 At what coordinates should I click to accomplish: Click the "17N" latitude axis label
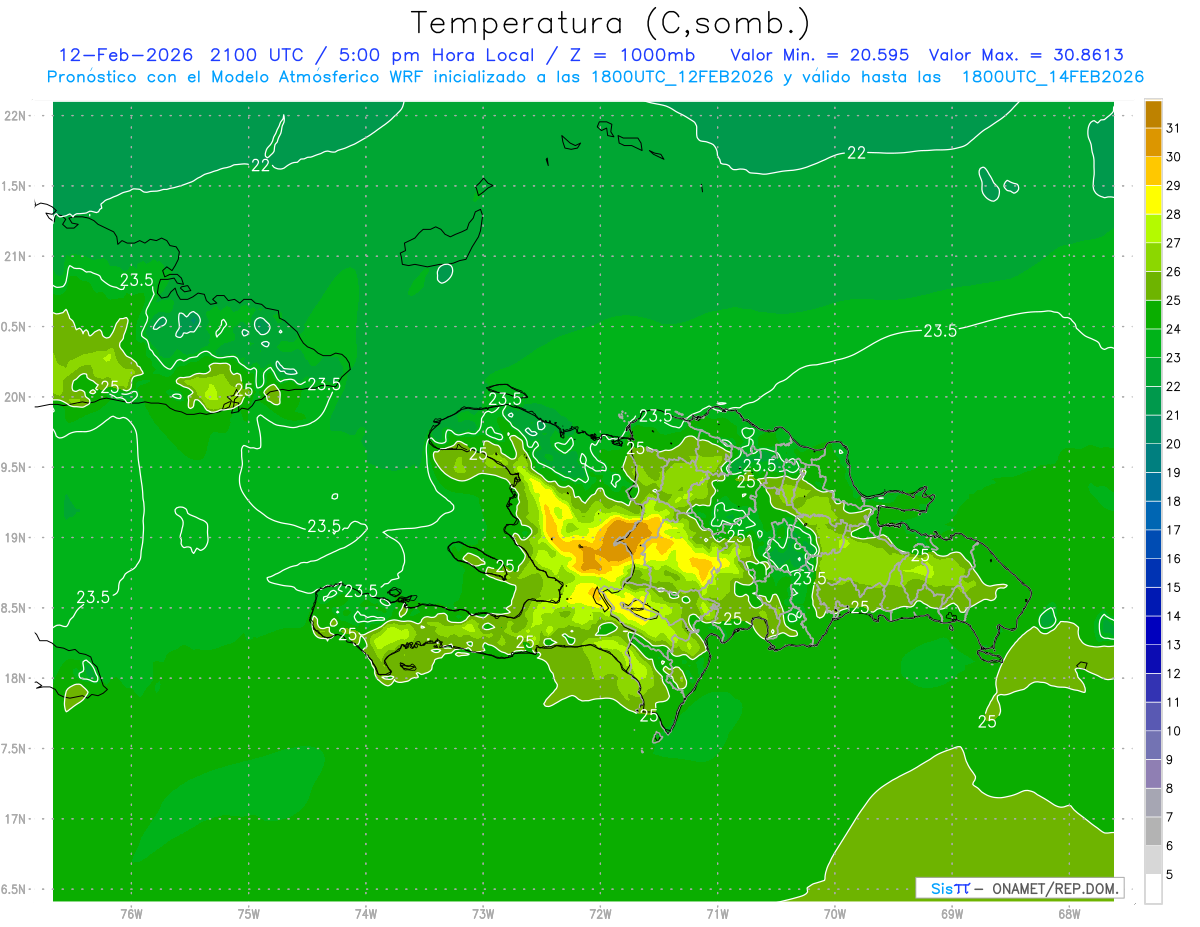point(15,819)
